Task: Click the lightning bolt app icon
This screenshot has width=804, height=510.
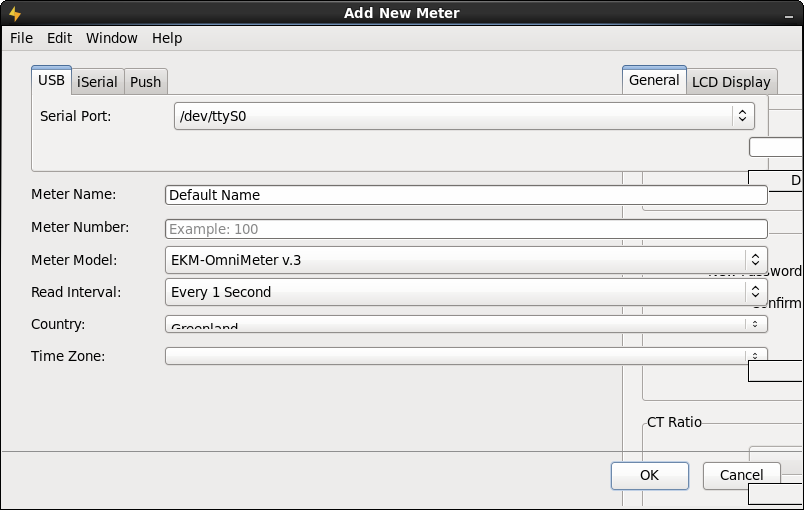Action: [14, 13]
